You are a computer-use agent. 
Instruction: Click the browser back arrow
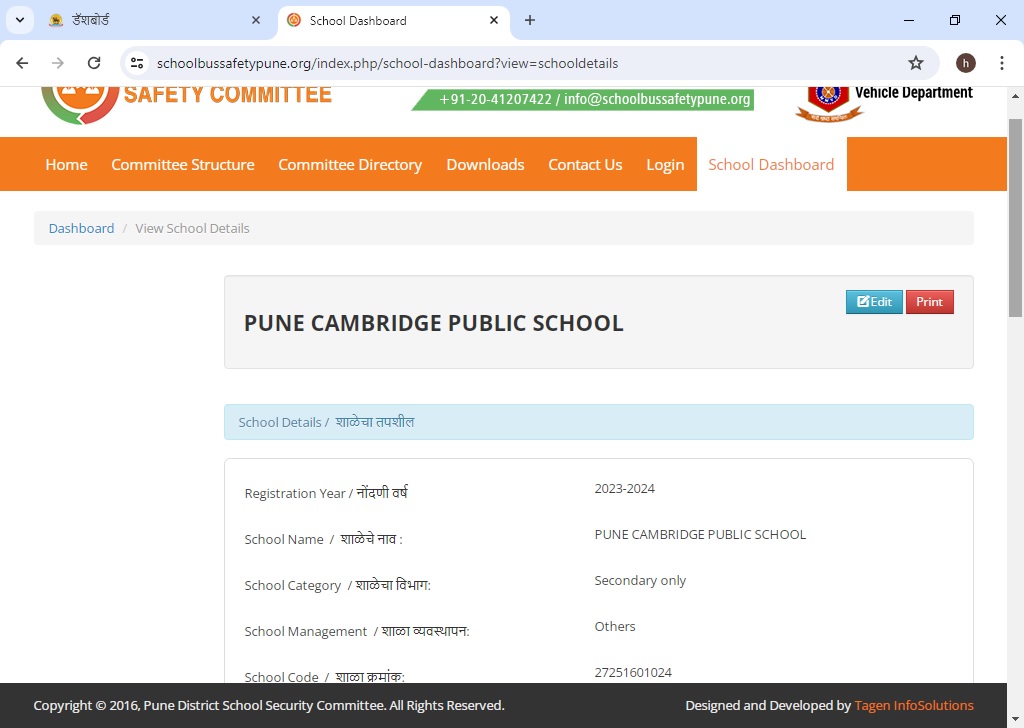click(x=22, y=63)
